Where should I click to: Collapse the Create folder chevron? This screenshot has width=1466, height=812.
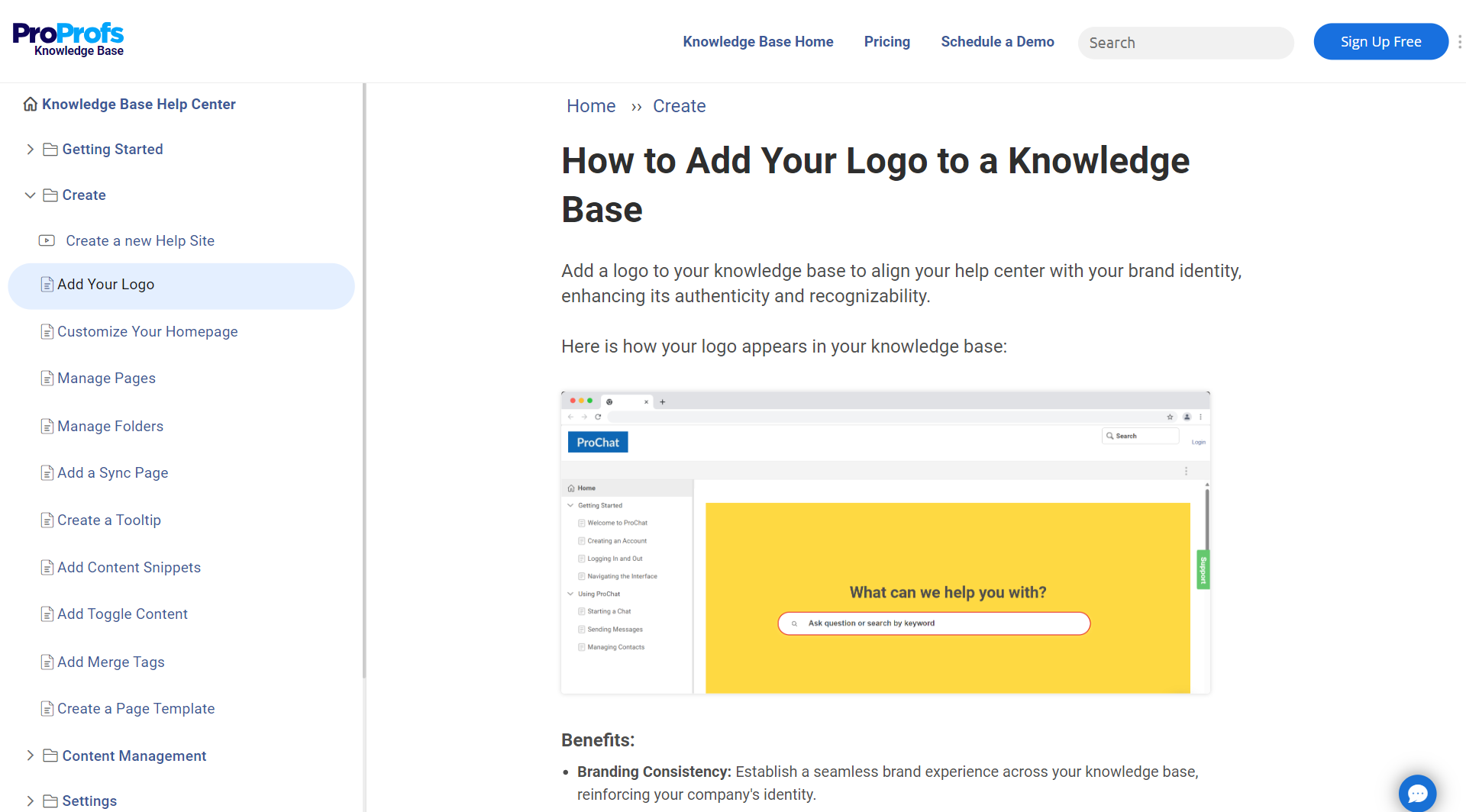click(x=30, y=195)
